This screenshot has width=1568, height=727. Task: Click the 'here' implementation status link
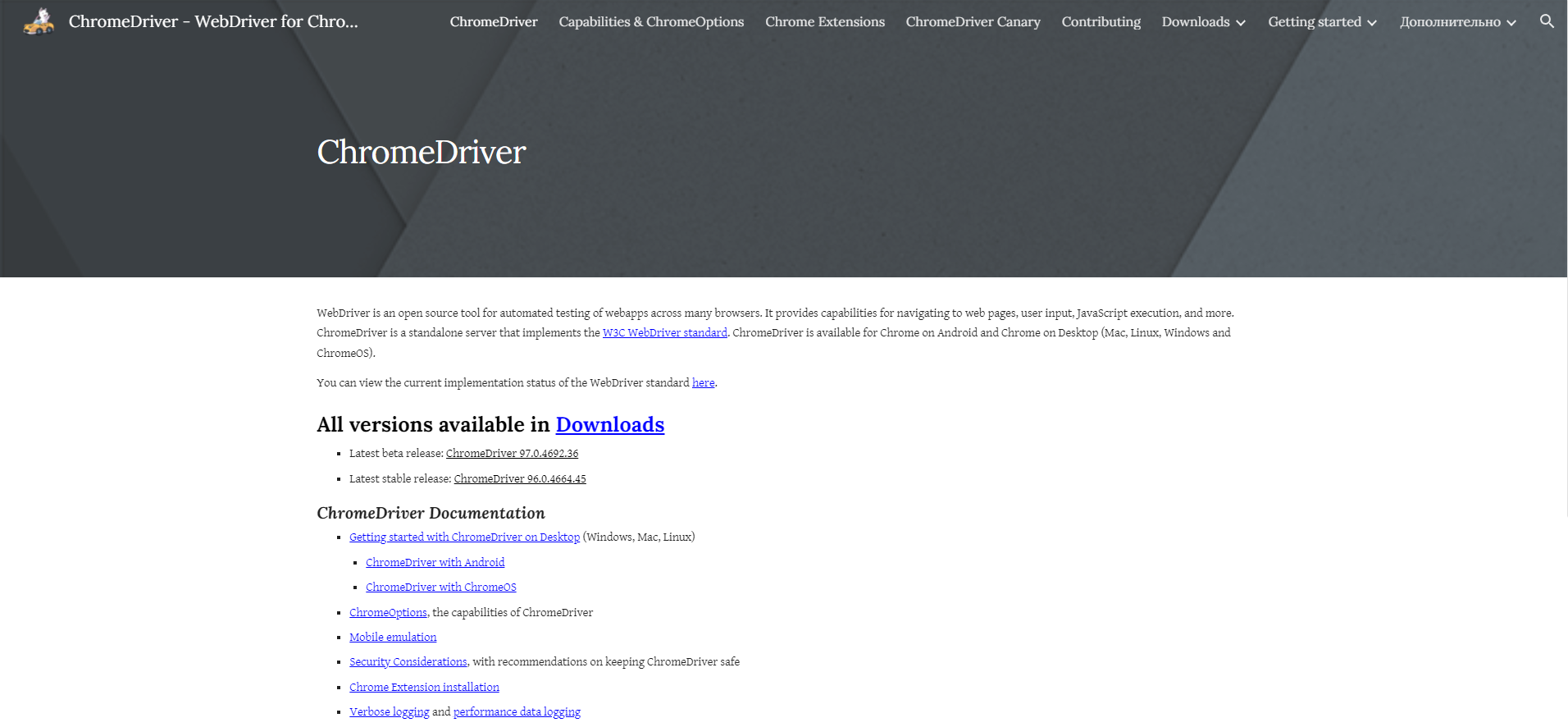tap(703, 383)
